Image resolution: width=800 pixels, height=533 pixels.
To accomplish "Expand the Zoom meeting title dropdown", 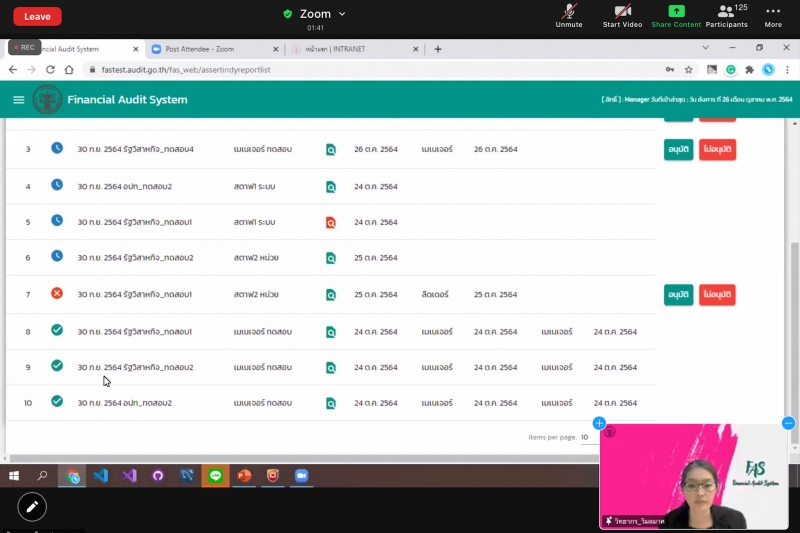I will point(342,14).
